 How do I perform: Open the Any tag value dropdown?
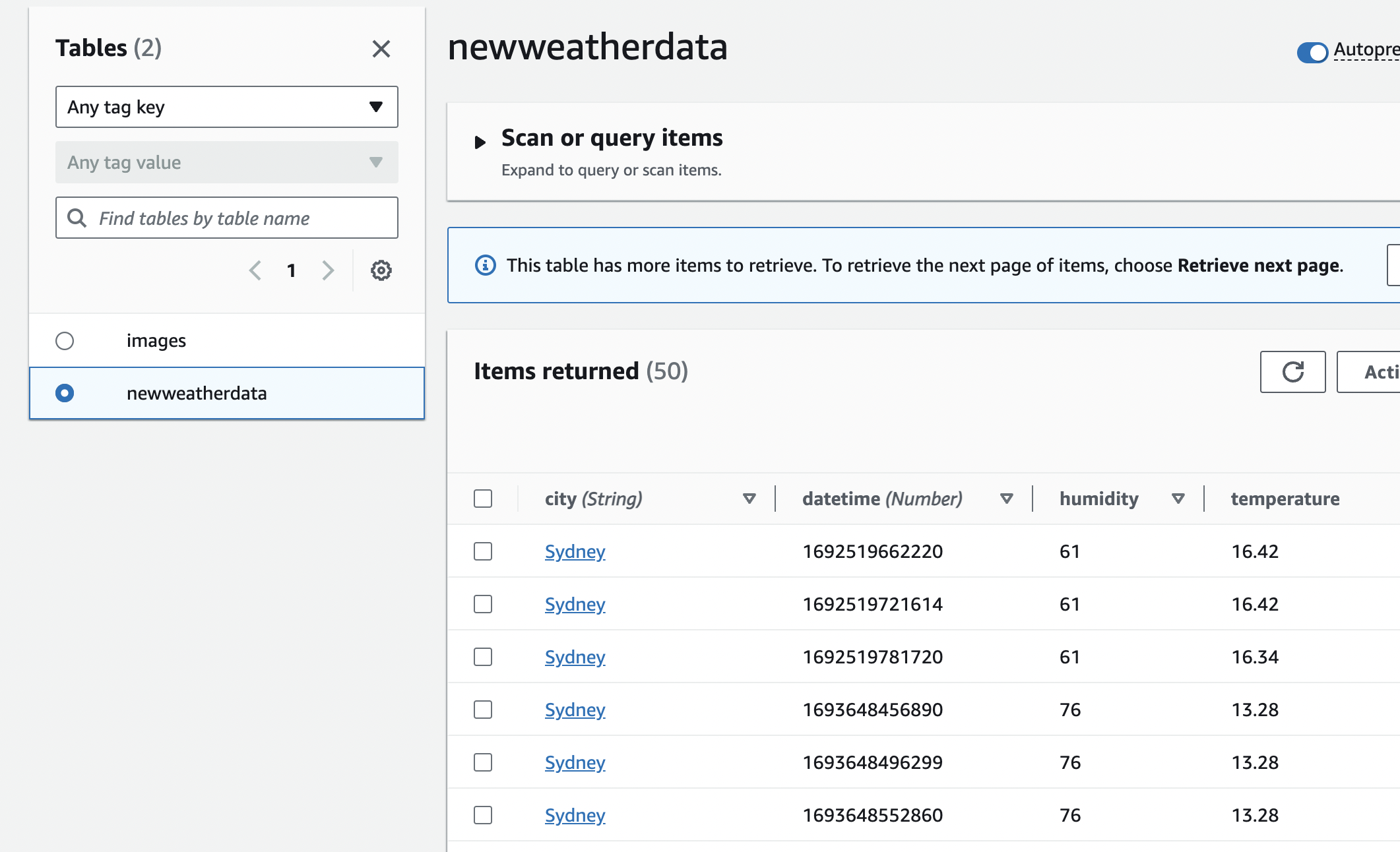click(226, 162)
